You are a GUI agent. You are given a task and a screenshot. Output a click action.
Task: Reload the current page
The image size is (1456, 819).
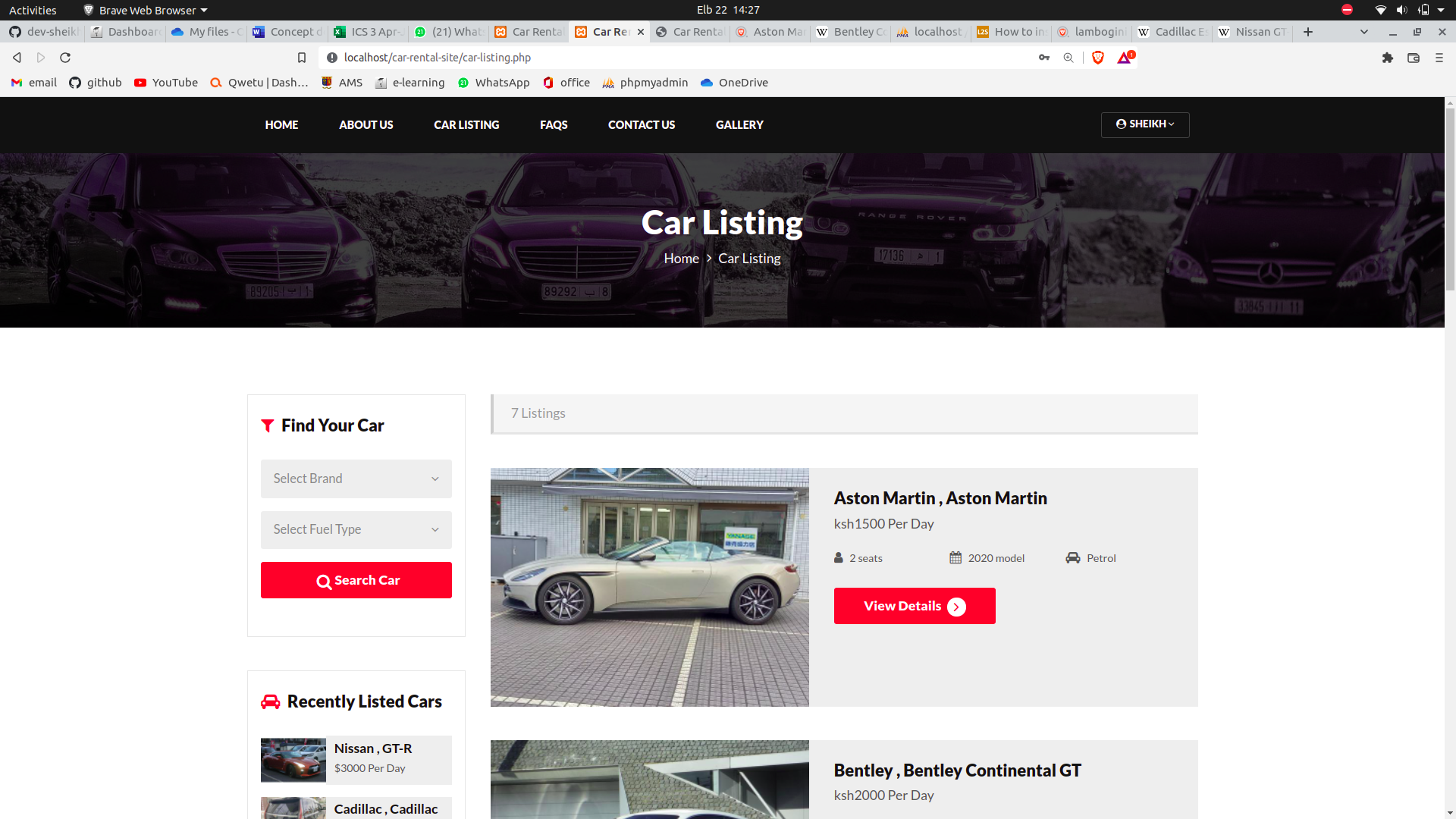coord(65,58)
